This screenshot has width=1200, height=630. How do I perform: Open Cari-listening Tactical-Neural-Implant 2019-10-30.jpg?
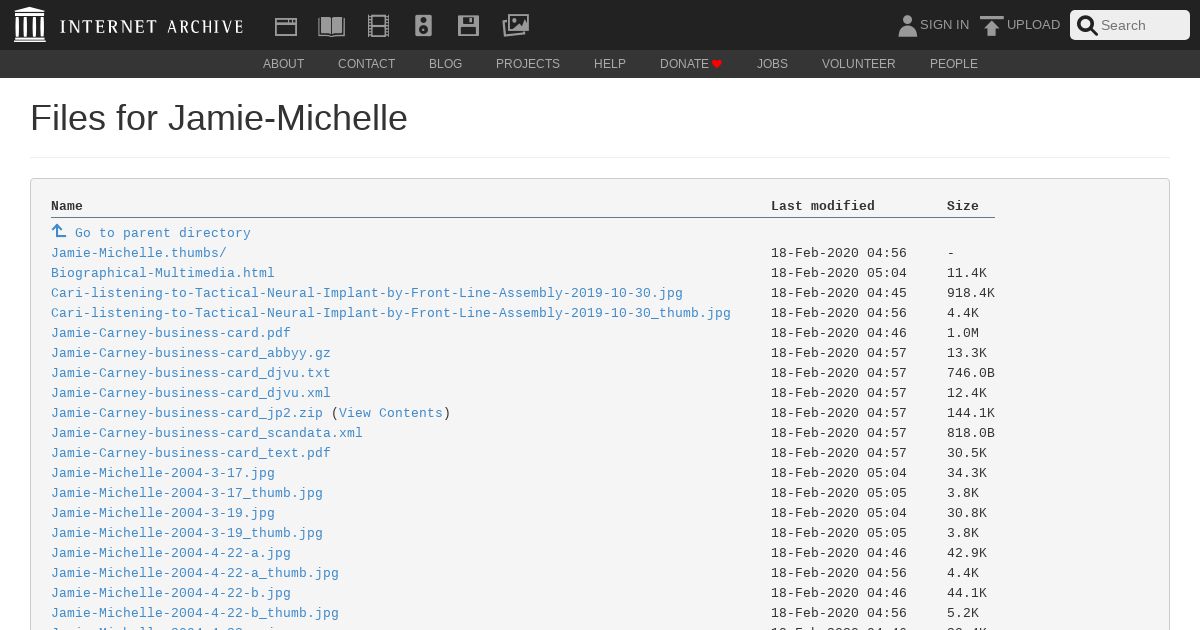tap(367, 293)
